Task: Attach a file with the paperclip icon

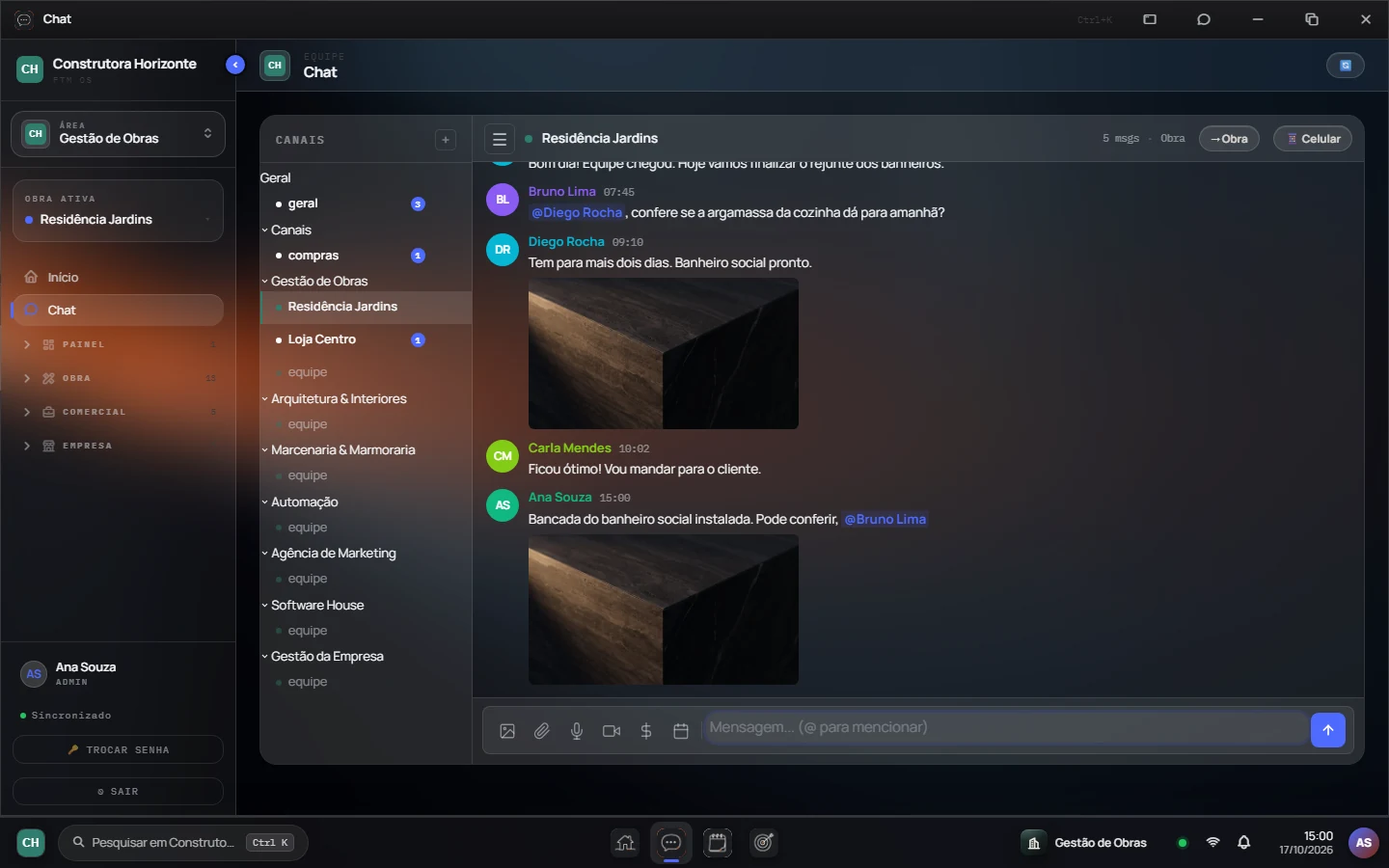Action: click(x=542, y=731)
